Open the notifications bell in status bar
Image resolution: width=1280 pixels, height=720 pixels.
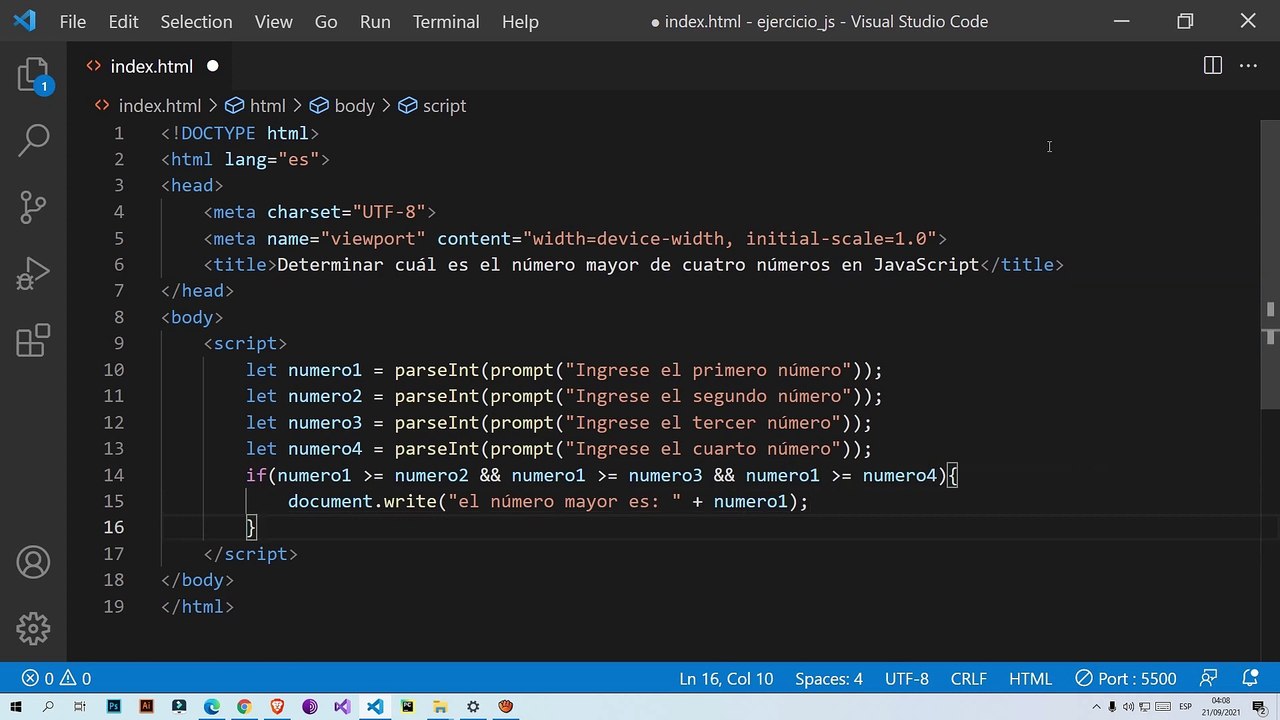coord(1250,679)
